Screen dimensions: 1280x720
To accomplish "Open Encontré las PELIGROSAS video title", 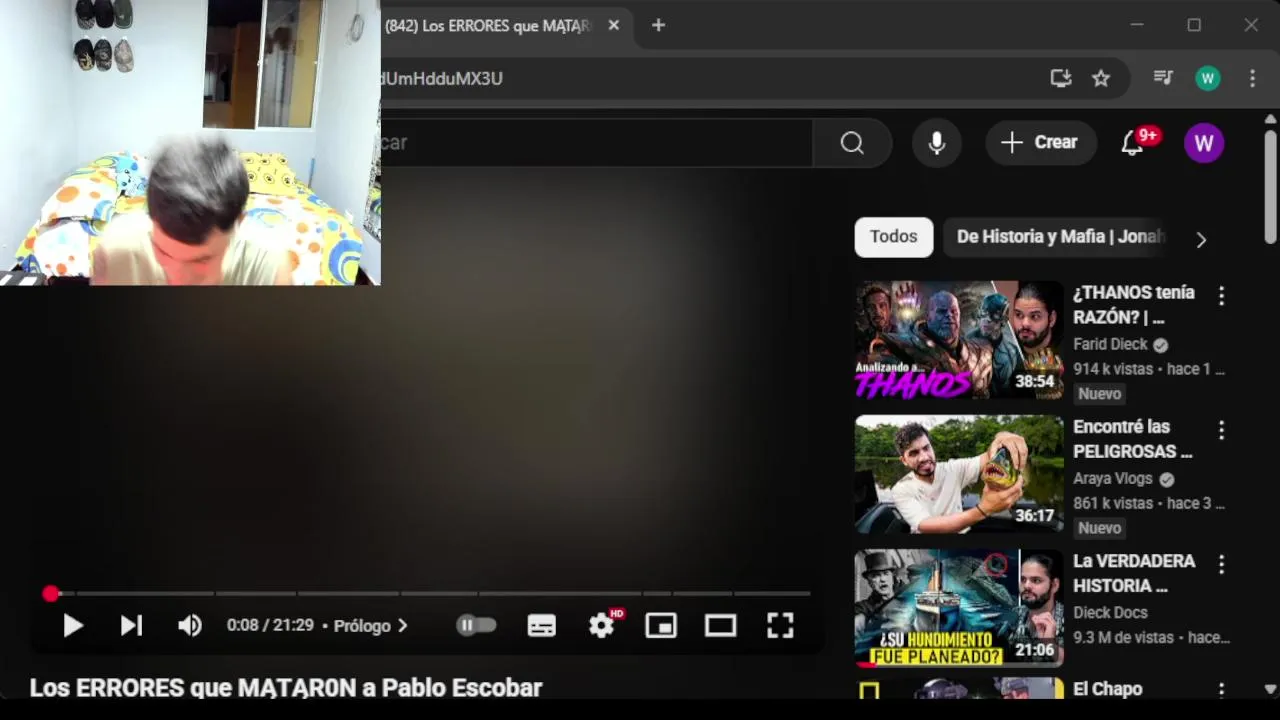I will pos(1133,439).
